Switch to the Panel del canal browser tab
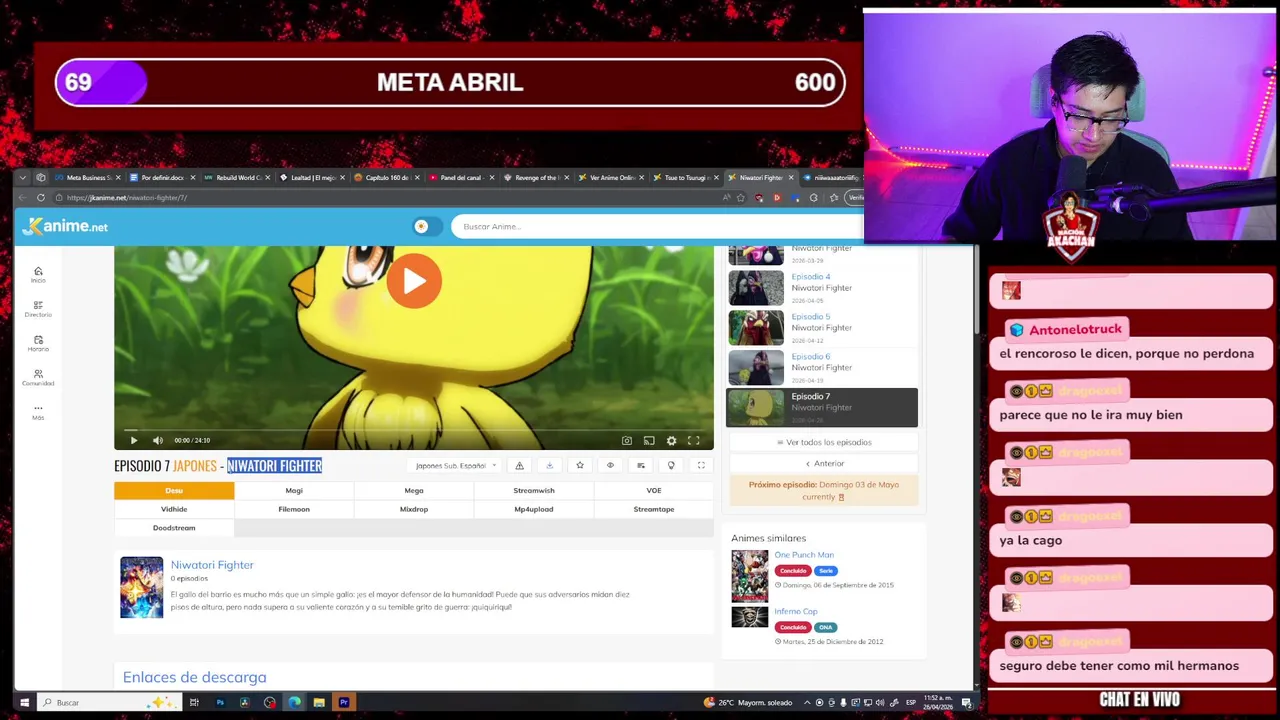Image resolution: width=1280 pixels, height=720 pixels. coord(460,178)
